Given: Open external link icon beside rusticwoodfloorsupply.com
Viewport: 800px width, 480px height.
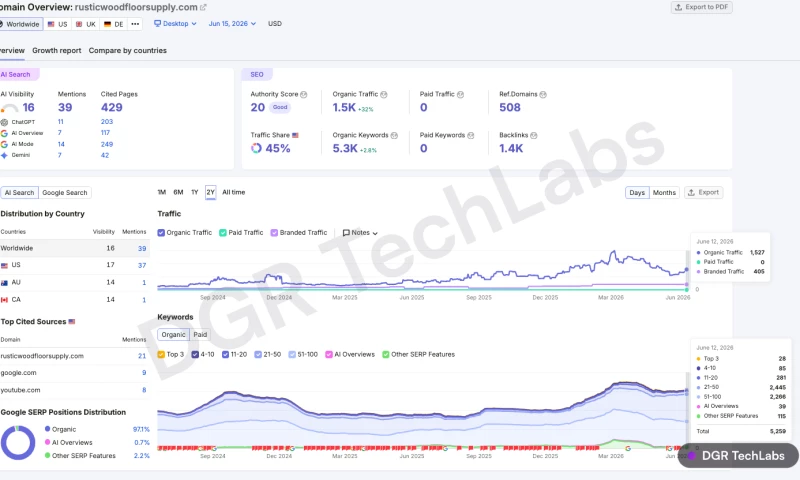Looking at the screenshot, I should pyautogui.click(x=203, y=7).
